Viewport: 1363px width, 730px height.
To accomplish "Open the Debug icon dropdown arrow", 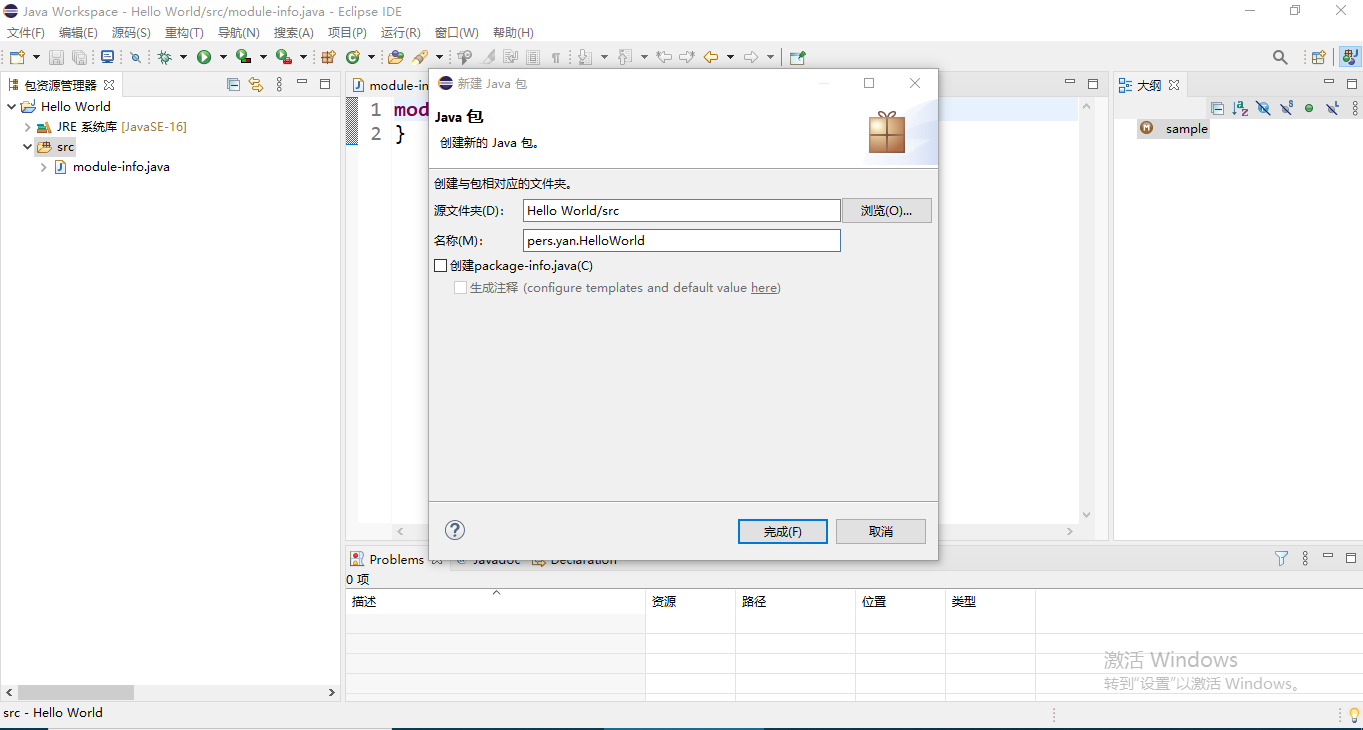I will (x=183, y=57).
